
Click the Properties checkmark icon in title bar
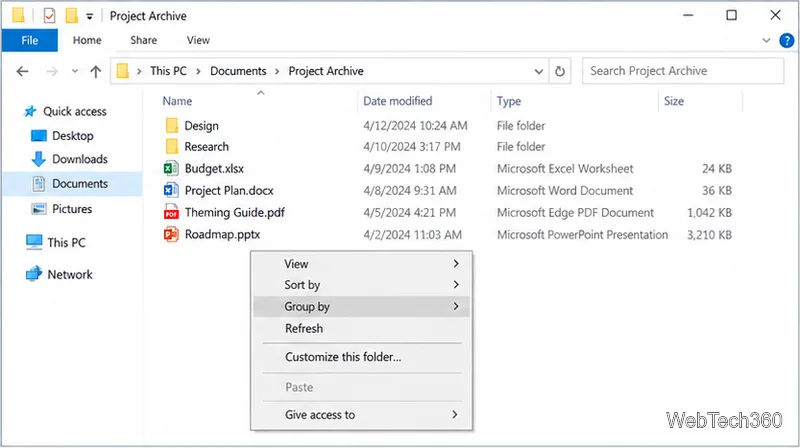point(49,16)
